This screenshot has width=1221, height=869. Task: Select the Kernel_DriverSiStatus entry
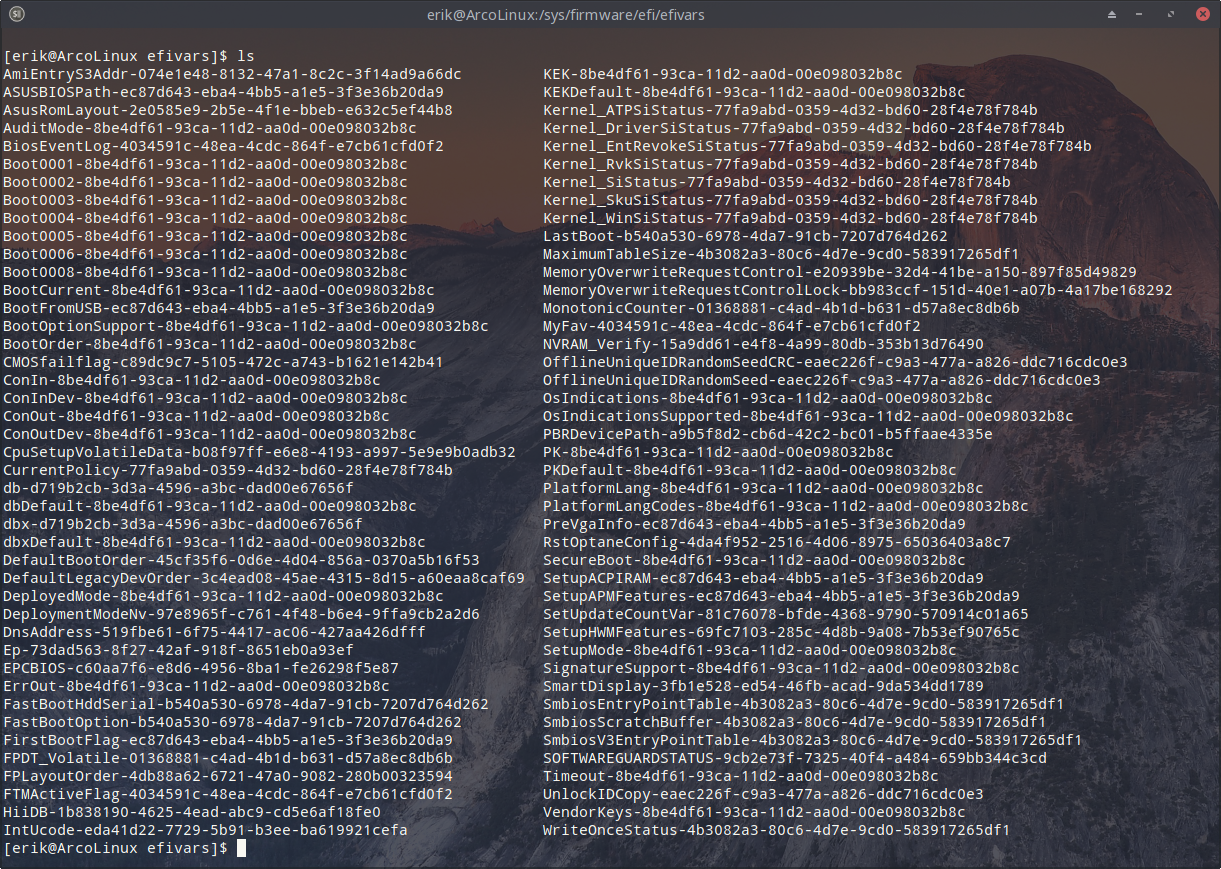tap(804, 128)
